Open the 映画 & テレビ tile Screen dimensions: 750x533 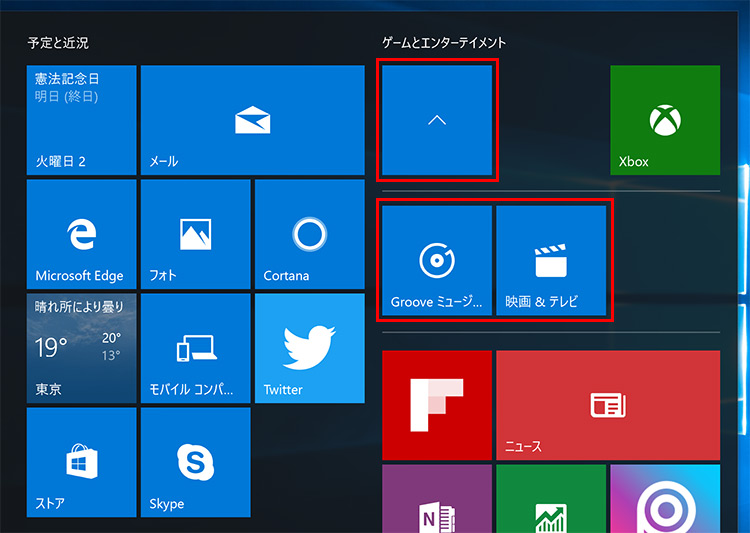[551, 260]
